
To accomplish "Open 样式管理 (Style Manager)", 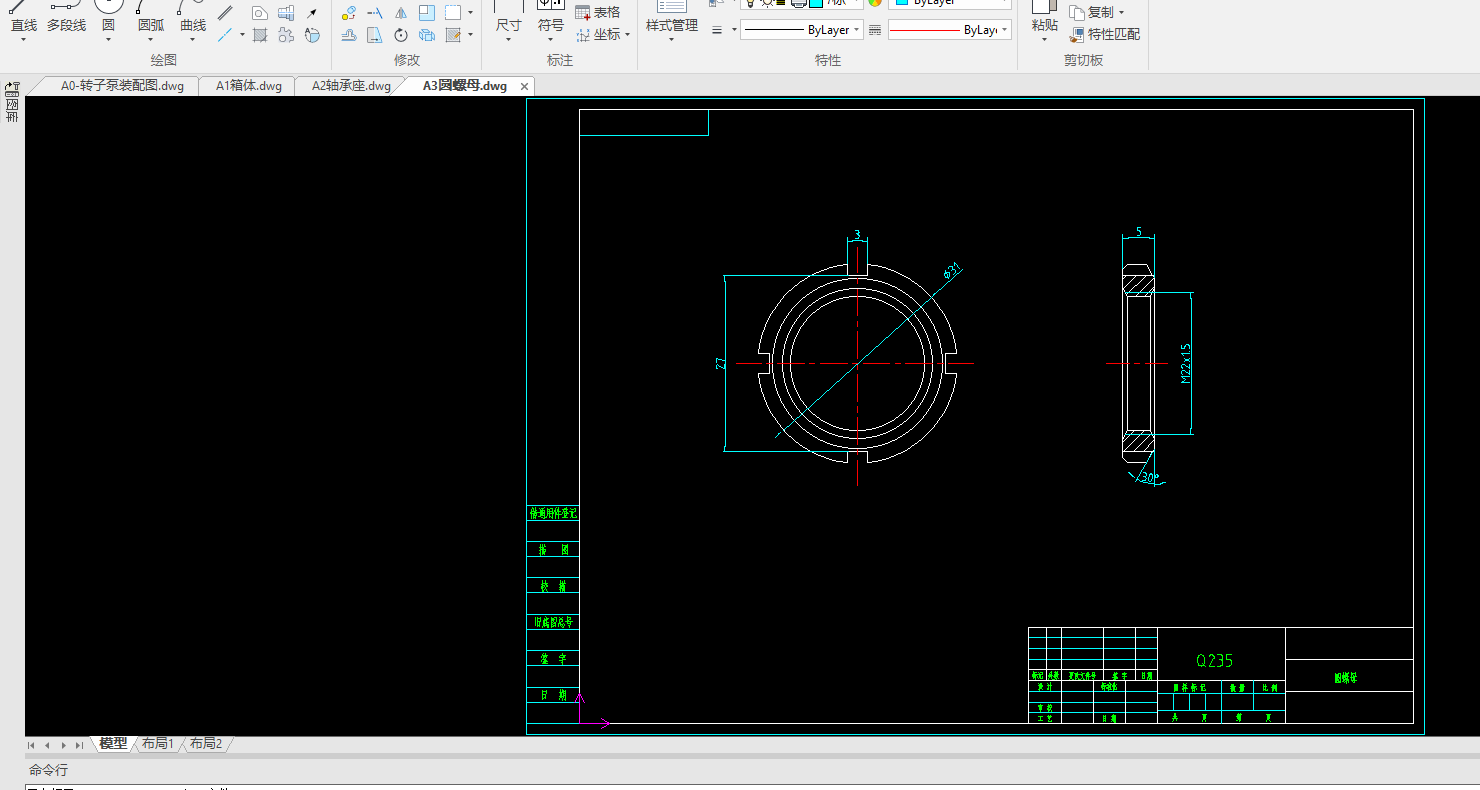I will [x=671, y=24].
